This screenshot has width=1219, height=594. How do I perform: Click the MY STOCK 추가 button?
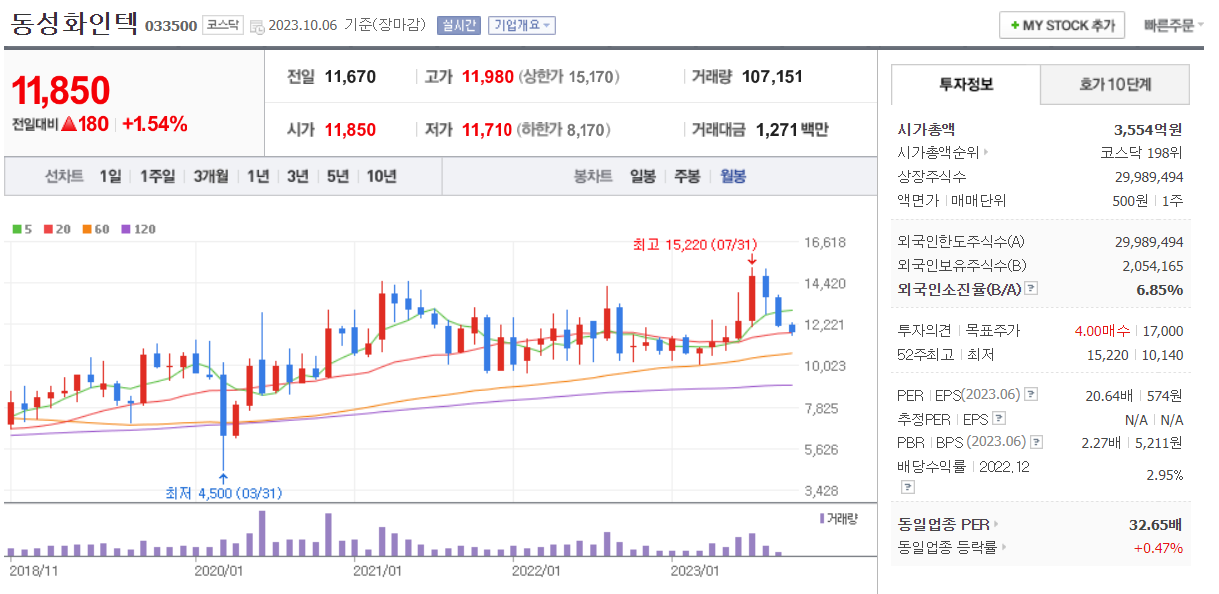pyautogui.click(x=1062, y=26)
